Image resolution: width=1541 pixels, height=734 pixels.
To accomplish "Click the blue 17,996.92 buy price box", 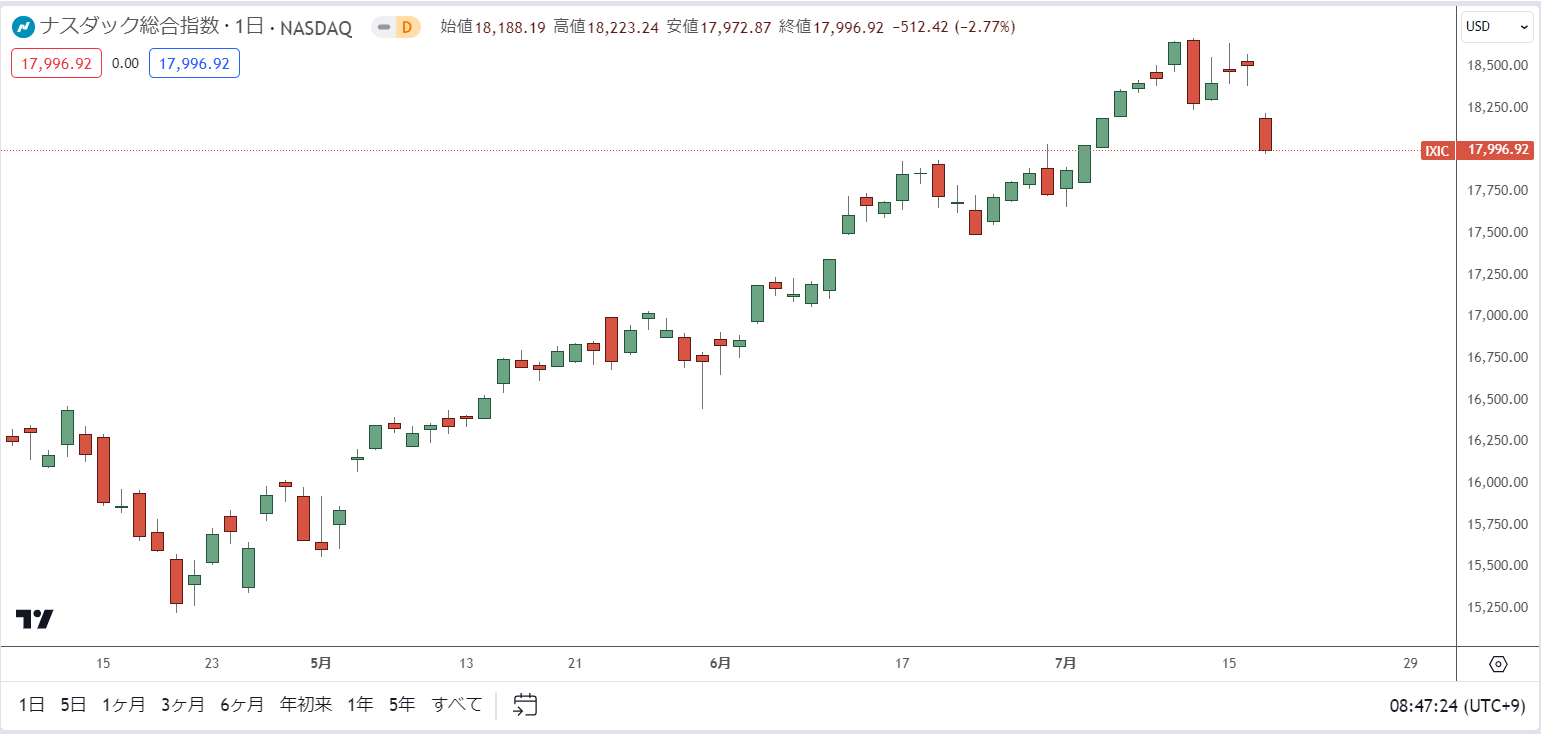I will point(194,63).
